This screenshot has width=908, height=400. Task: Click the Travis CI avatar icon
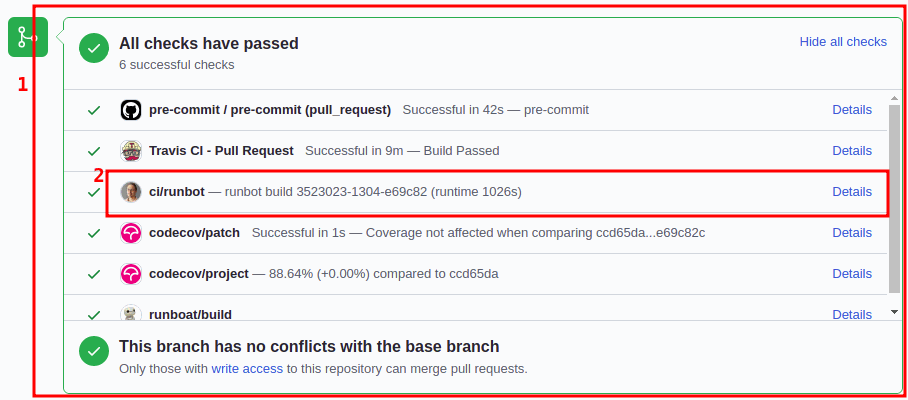pyautogui.click(x=130, y=151)
